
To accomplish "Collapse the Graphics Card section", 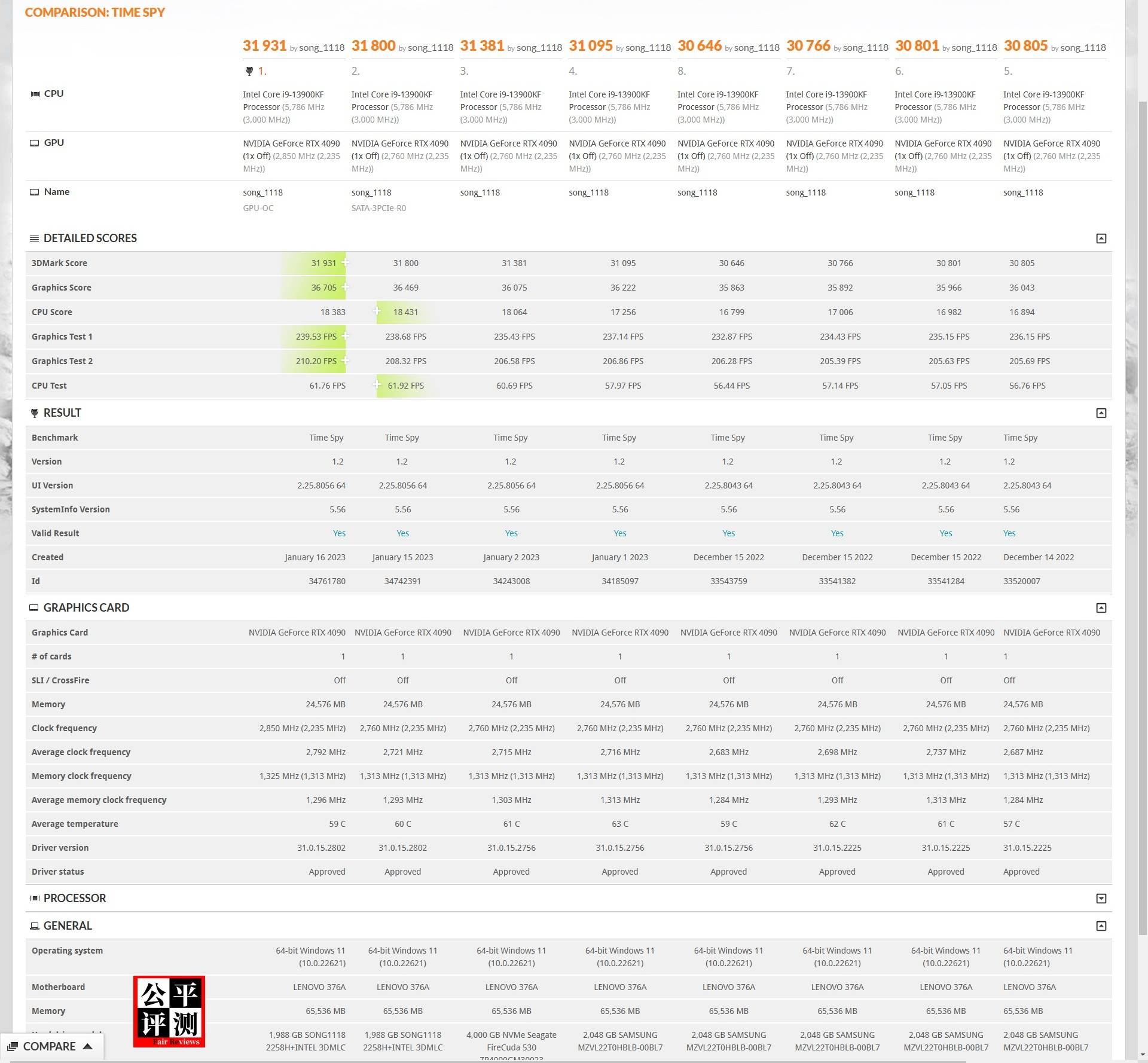I will (1101, 608).
